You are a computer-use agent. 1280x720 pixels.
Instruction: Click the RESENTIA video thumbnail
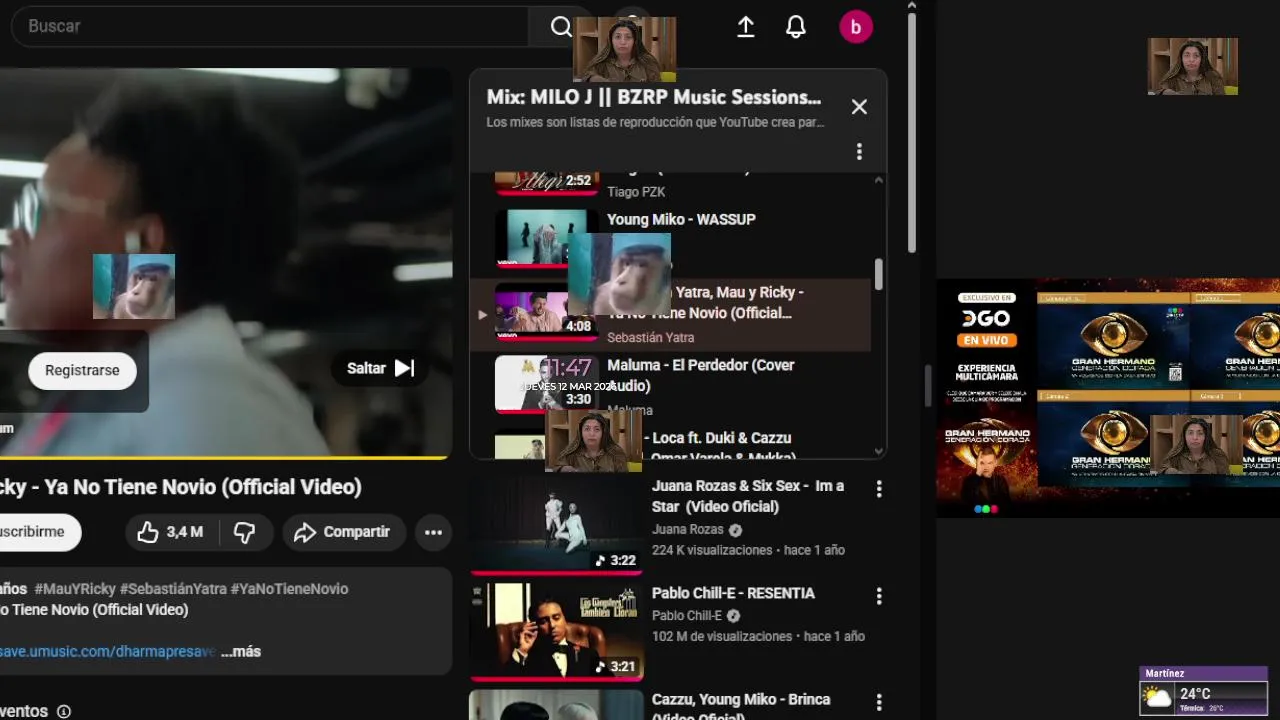tap(556, 630)
